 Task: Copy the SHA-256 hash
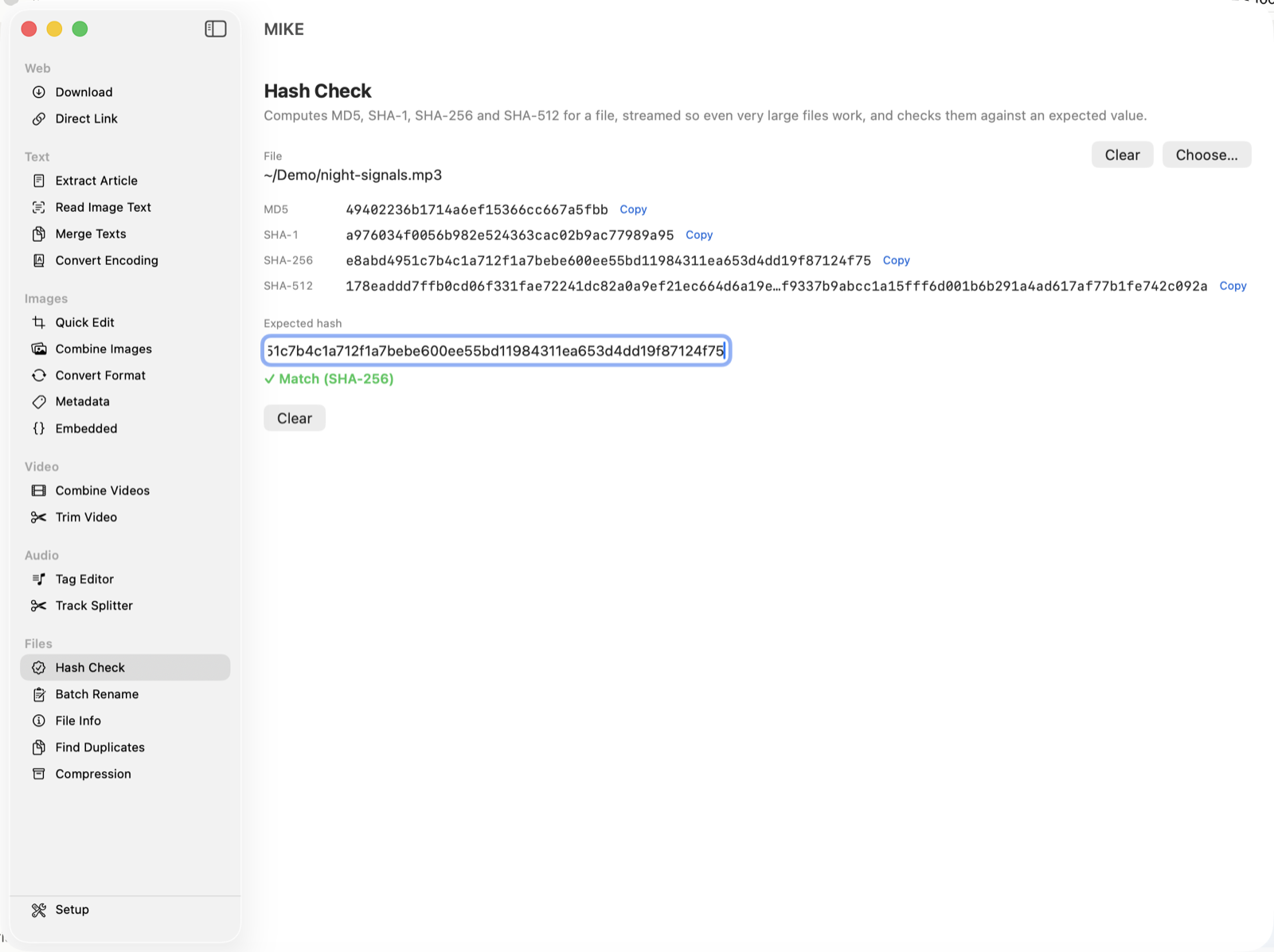click(x=896, y=260)
